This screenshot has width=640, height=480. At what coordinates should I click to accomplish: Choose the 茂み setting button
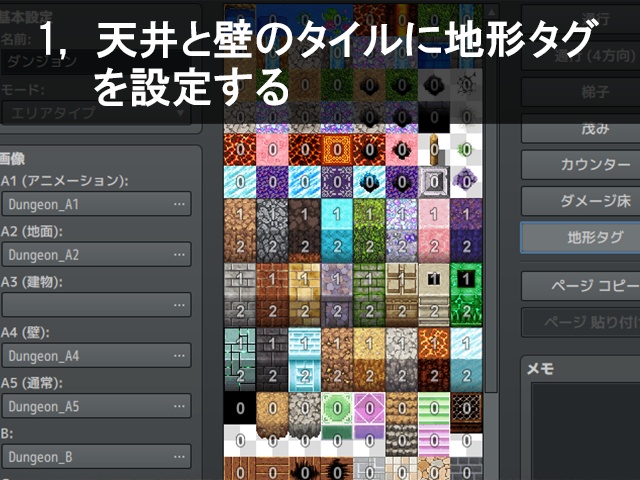click(x=580, y=129)
